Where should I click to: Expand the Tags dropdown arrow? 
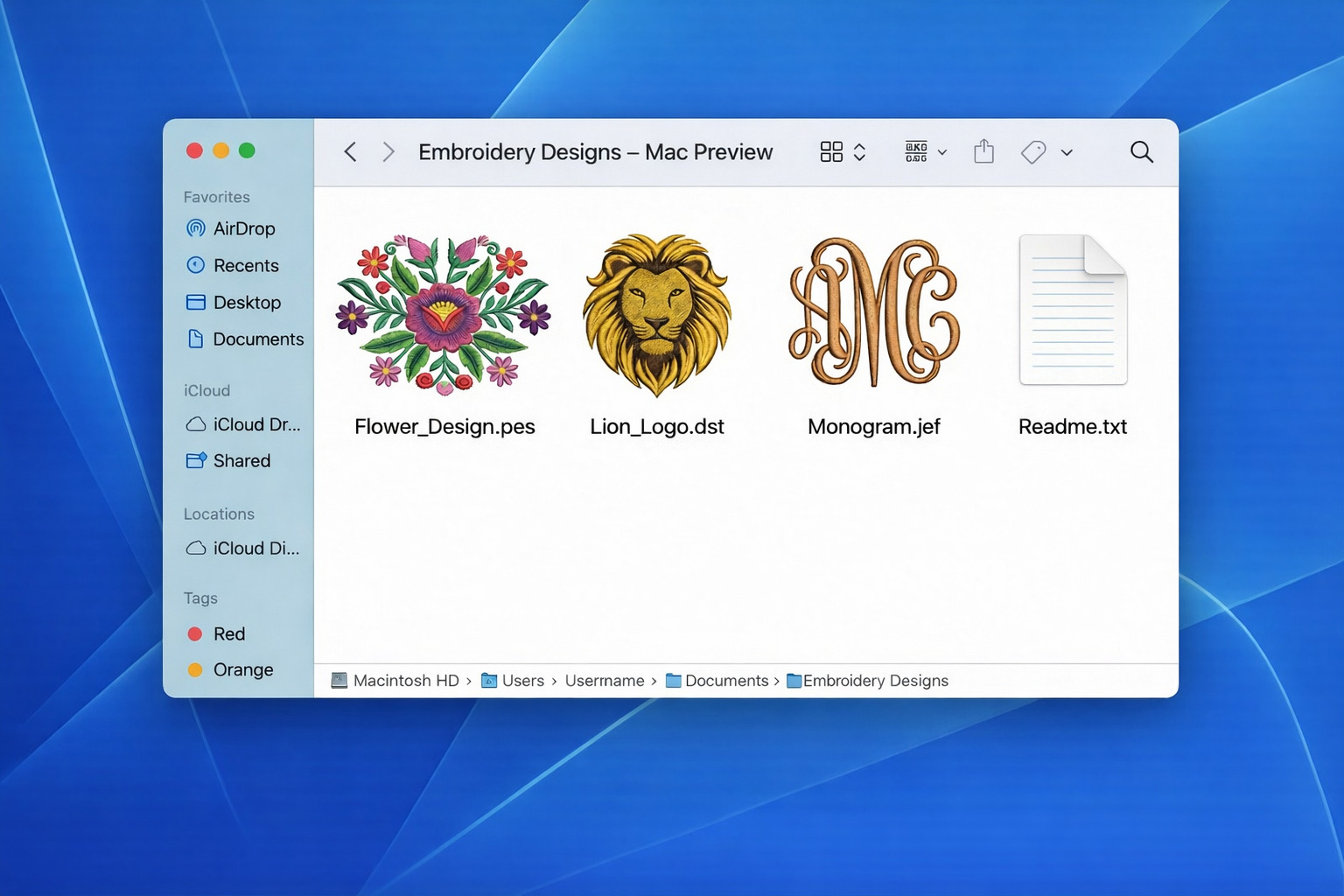[1067, 151]
